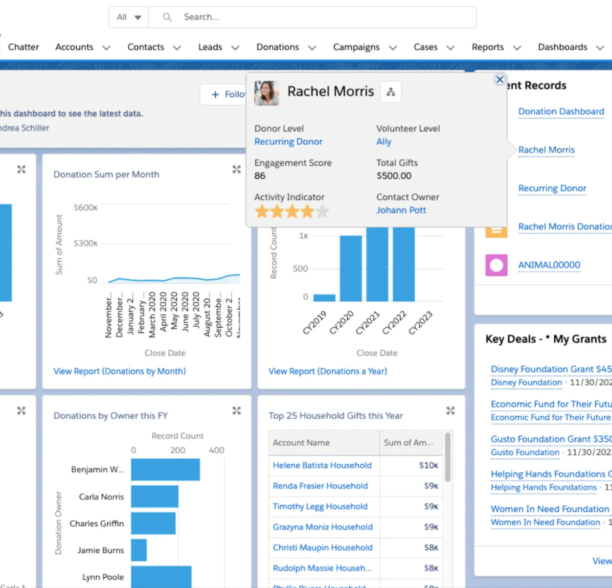
Task: Click the orange Rachel Morris Donation icon
Action: pyautogui.click(x=496, y=231)
